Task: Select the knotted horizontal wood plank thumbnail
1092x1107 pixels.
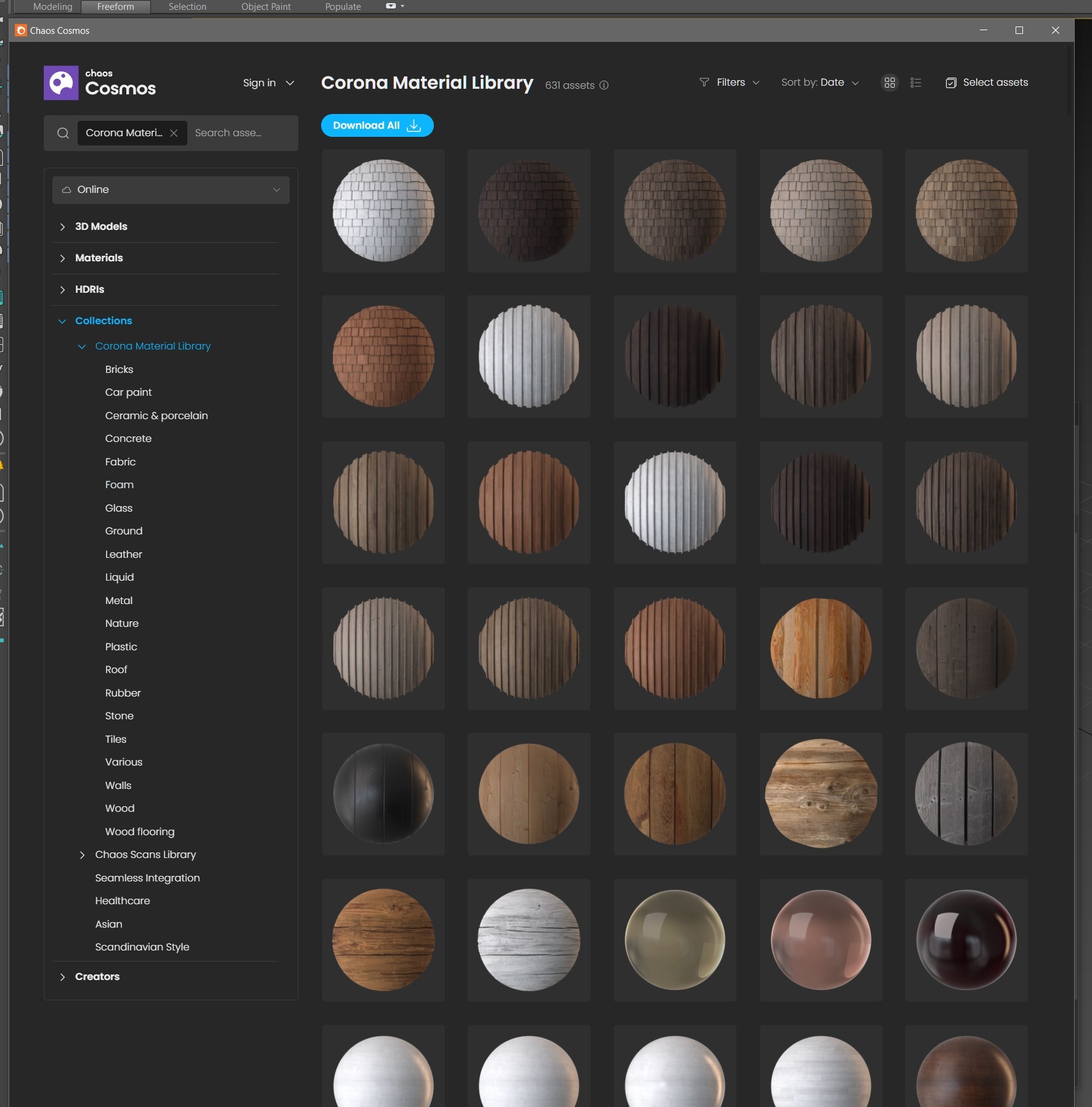Action: (x=821, y=794)
